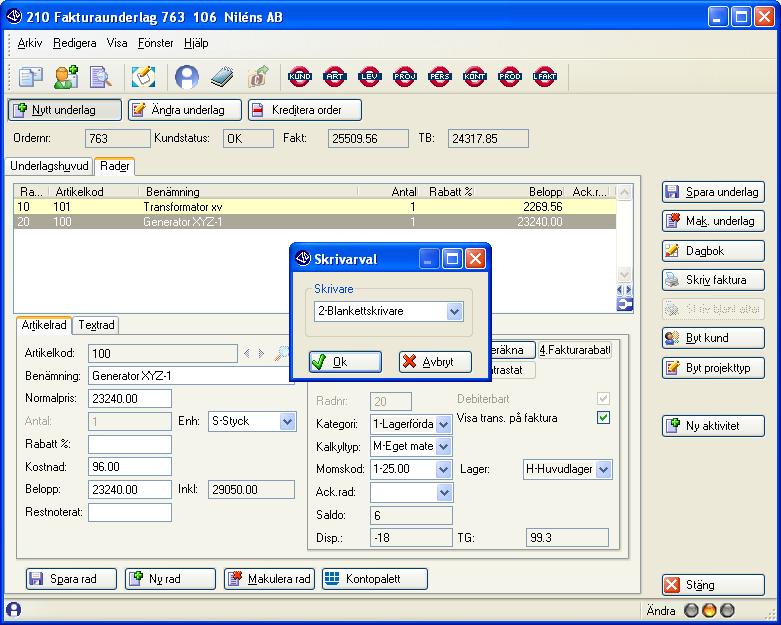This screenshot has height=625, width=781.
Task: Expand the Lager warehouse dropdown
Action: coord(603,469)
